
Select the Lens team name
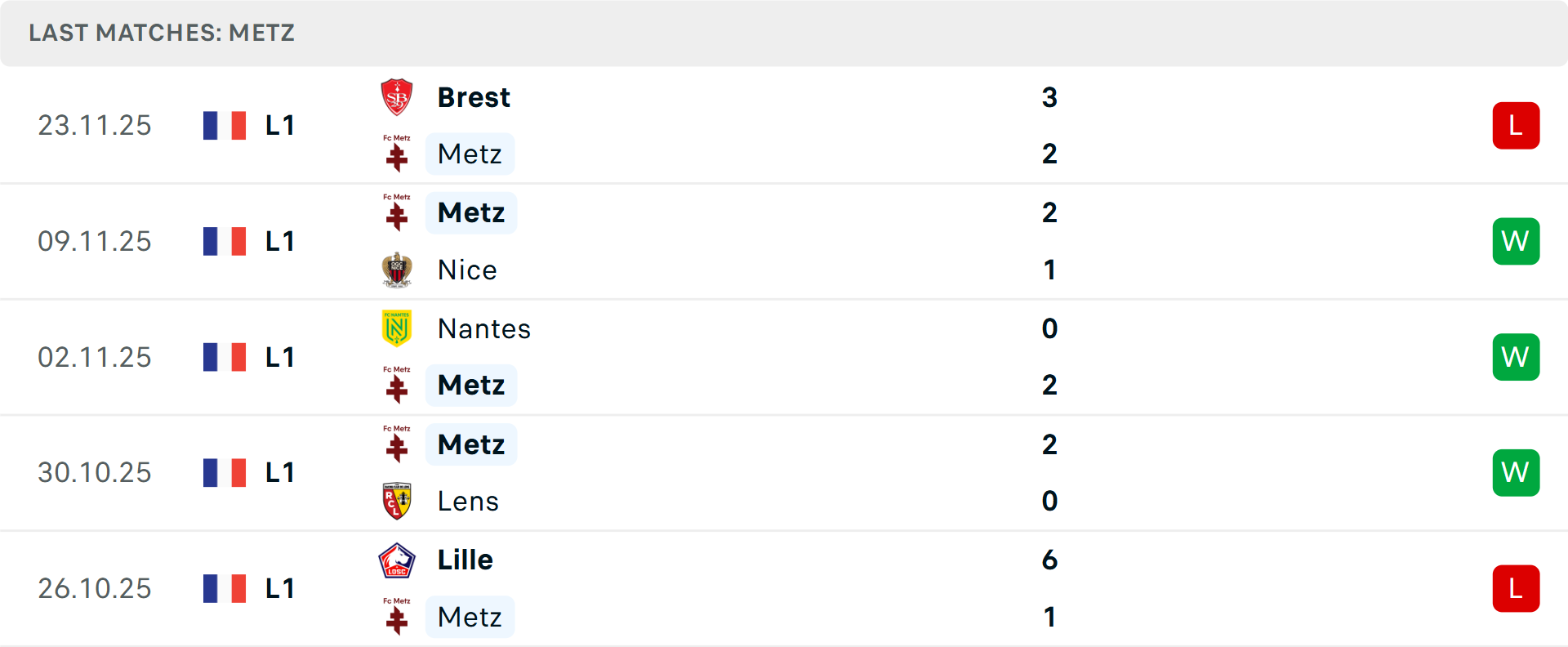point(468,501)
